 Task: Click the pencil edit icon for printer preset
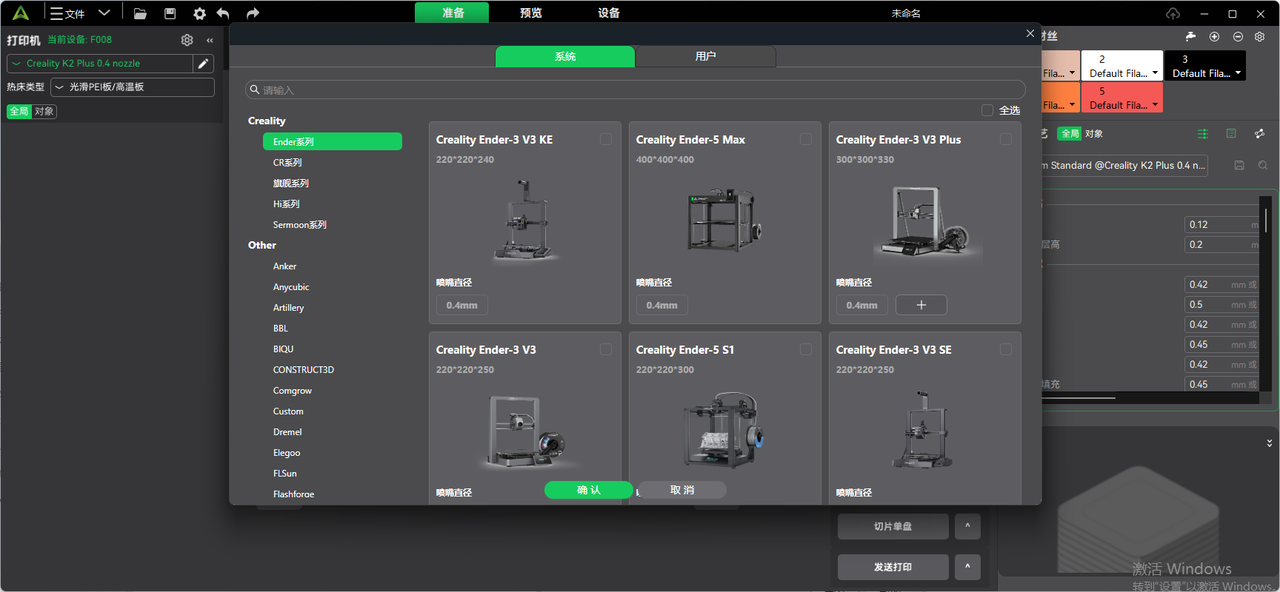[x=204, y=63]
